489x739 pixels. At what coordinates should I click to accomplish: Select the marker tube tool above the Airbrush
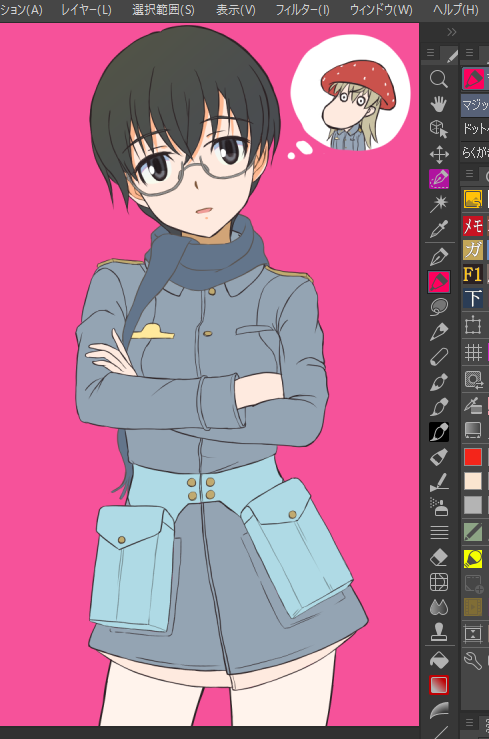[439, 457]
